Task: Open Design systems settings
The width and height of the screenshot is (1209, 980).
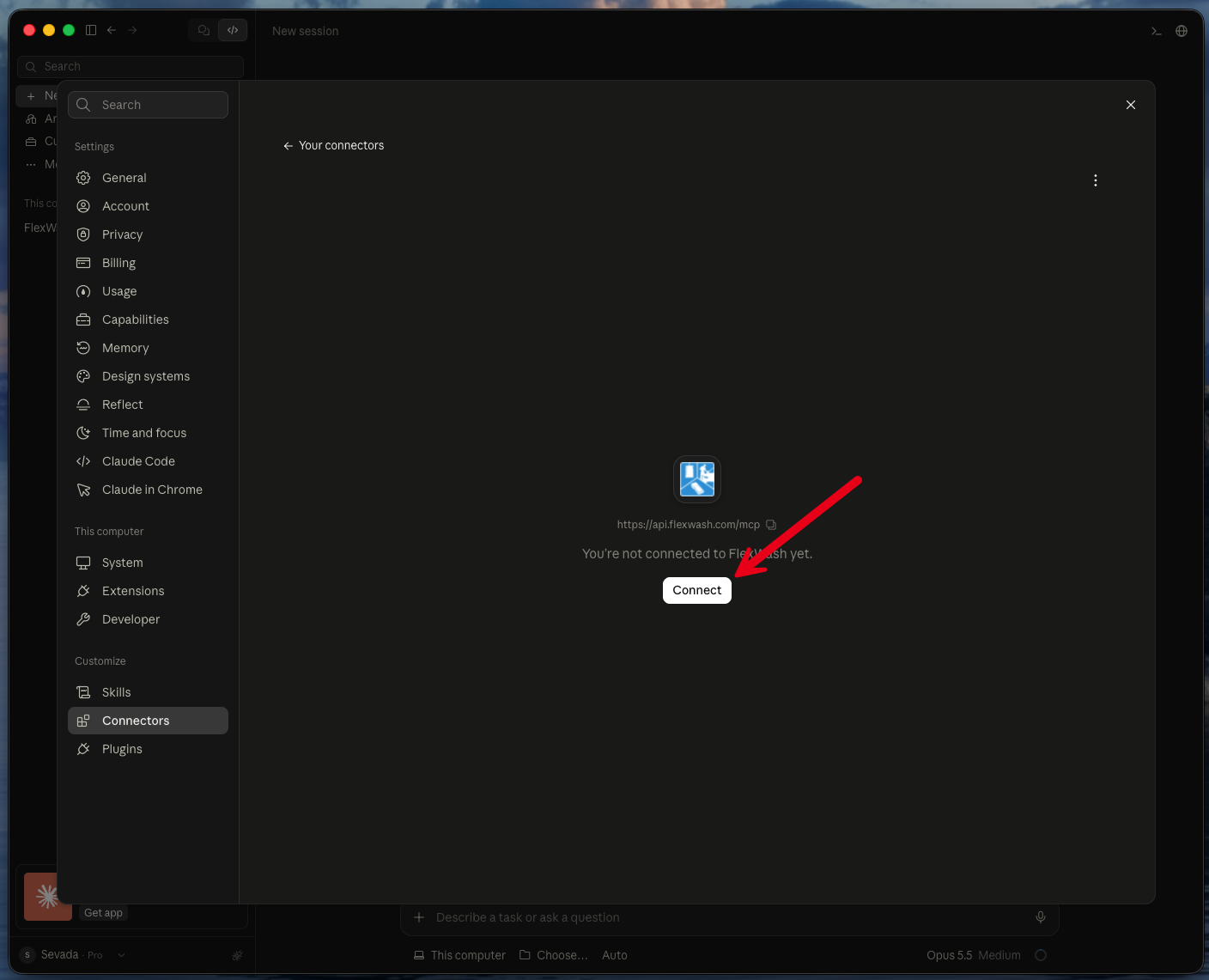Action: pos(148,376)
